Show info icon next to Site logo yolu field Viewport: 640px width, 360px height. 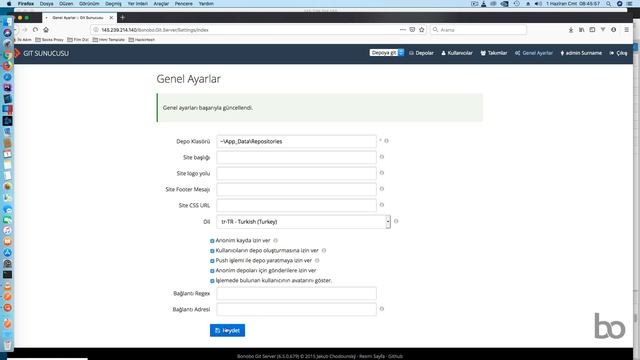382,173
